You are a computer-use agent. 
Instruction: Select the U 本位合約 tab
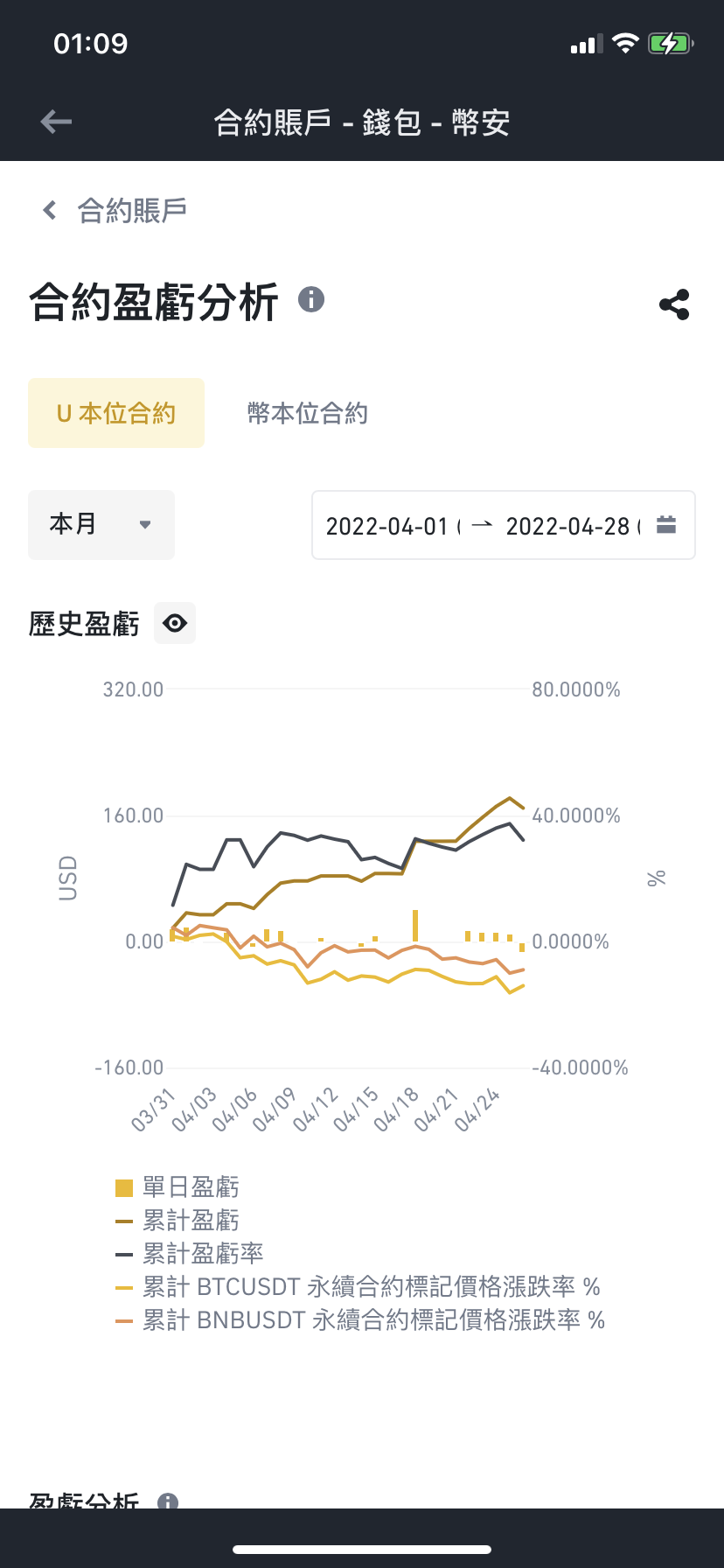pyautogui.click(x=116, y=413)
